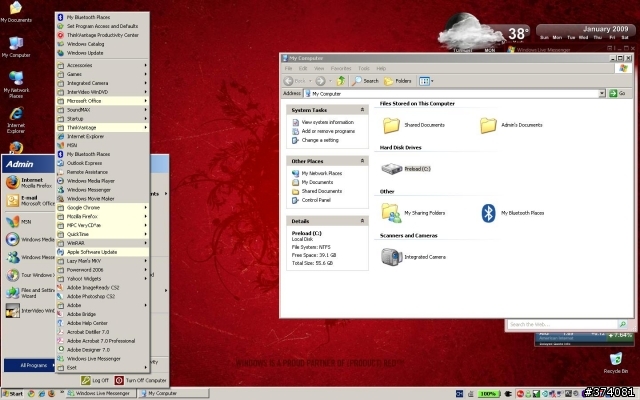
Task: Click the Log Off button
Action: (95, 380)
